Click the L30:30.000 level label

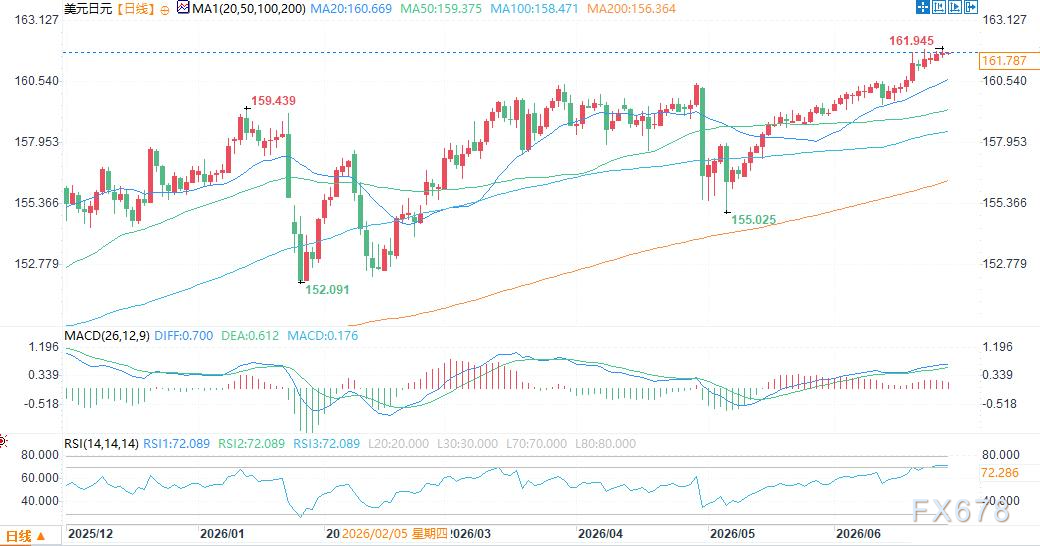point(468,443)
